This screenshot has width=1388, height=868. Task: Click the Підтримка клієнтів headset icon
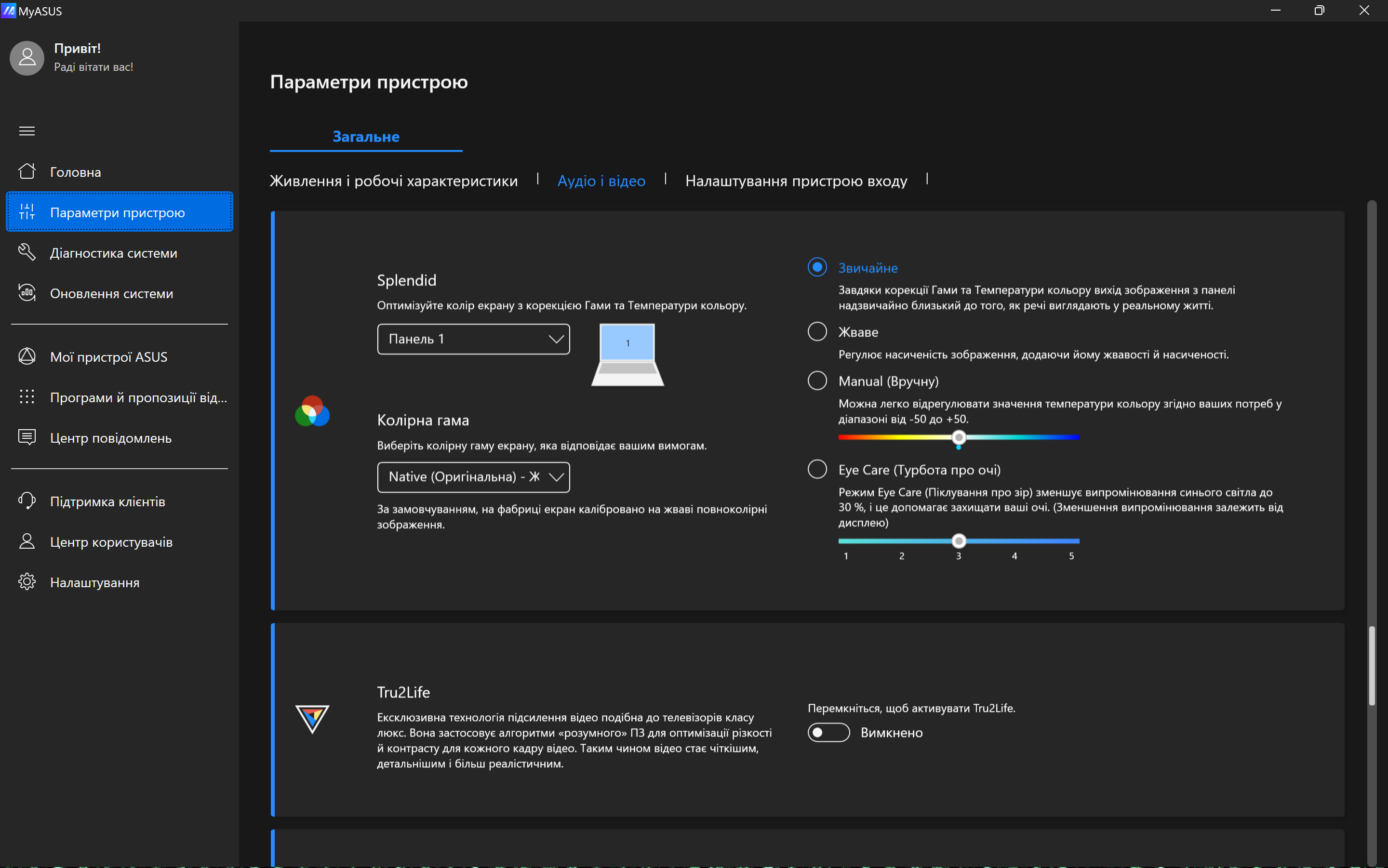(x=27, y=500)
